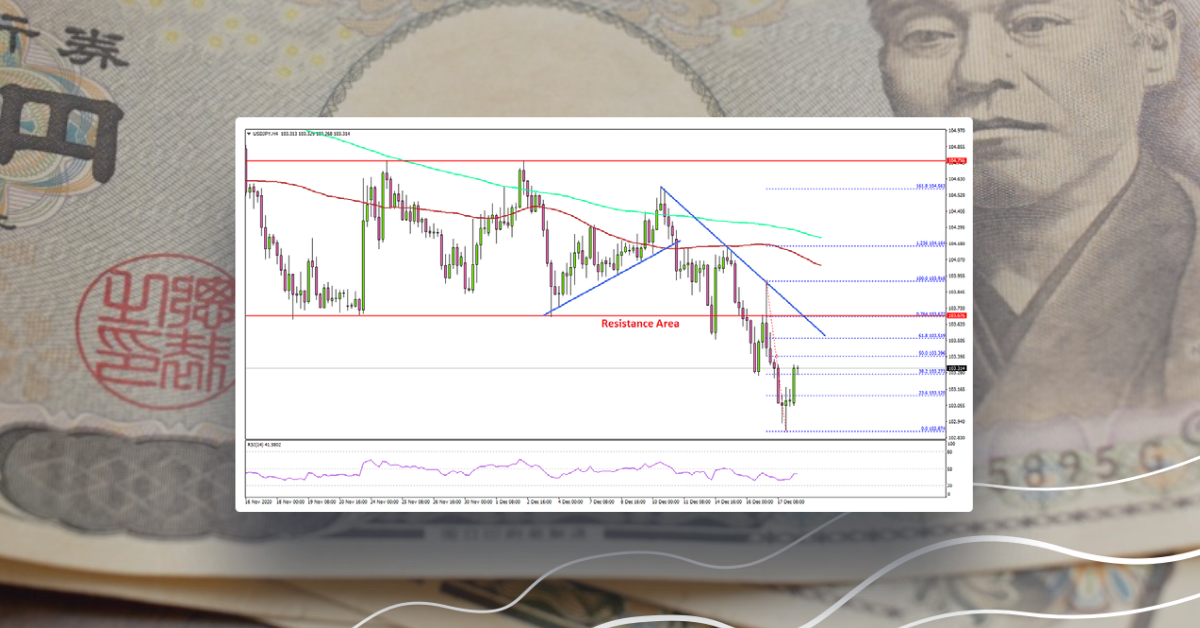Expand the USDJPY,H4 symbol dropdown arrow
This screenshot has height=628, width=1200.
click(248, 131)
